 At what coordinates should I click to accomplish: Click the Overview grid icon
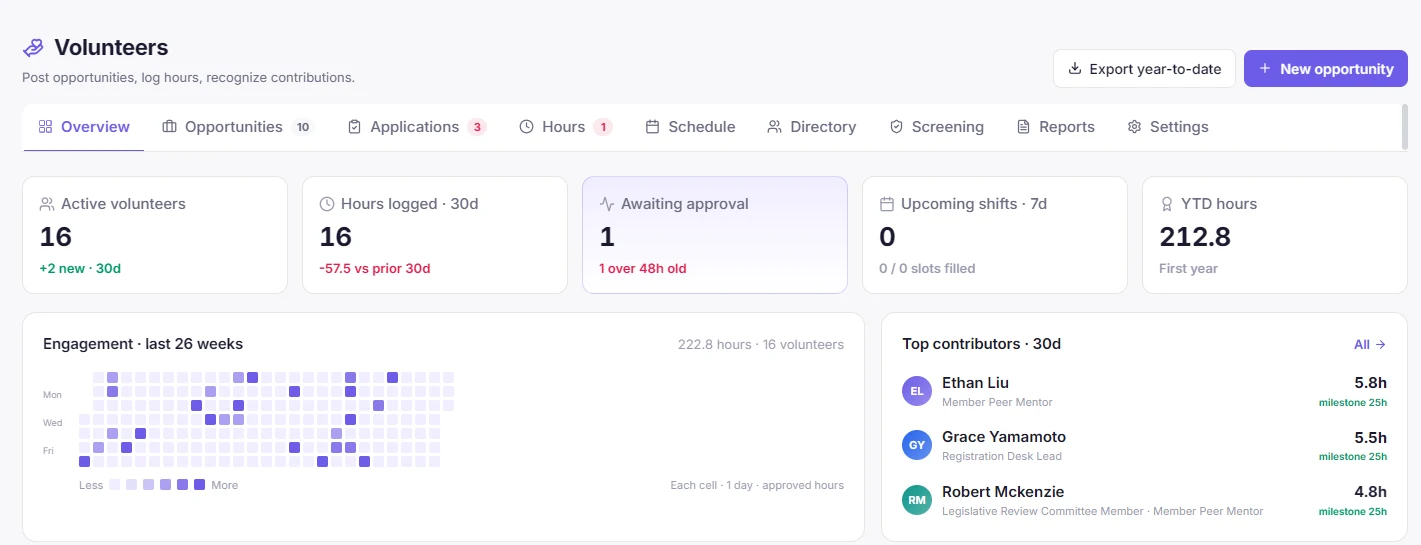[45, 127]
